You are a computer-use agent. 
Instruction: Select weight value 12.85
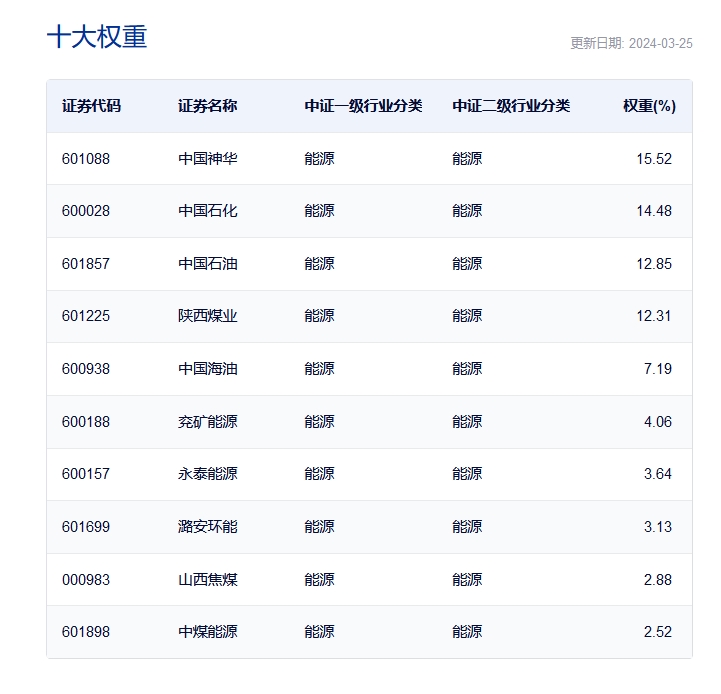coord(654,264)
